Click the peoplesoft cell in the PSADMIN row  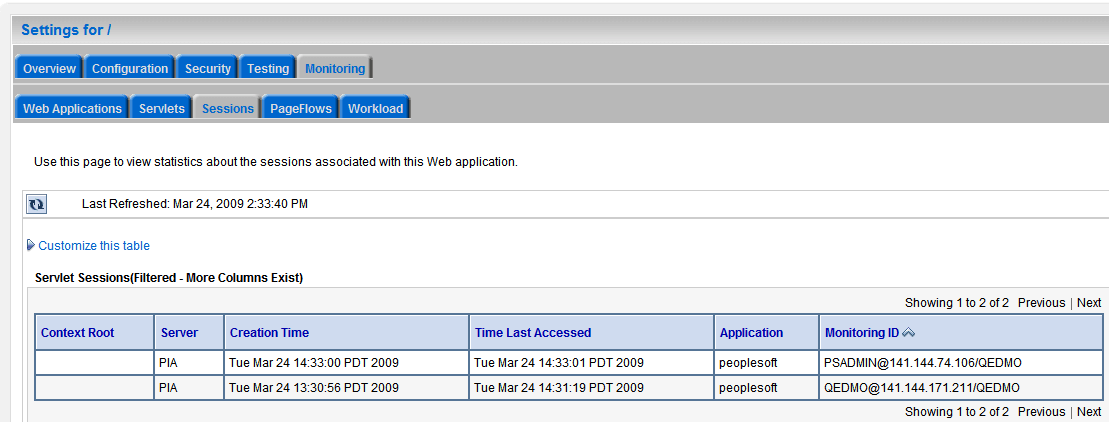click(x=767, y=363)
